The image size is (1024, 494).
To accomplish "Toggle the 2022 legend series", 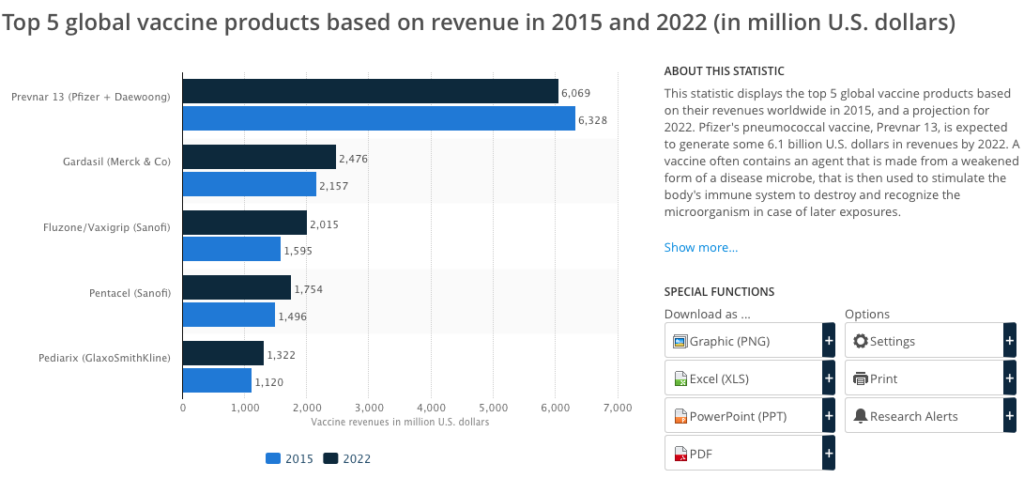I will (x=347, y=459).
